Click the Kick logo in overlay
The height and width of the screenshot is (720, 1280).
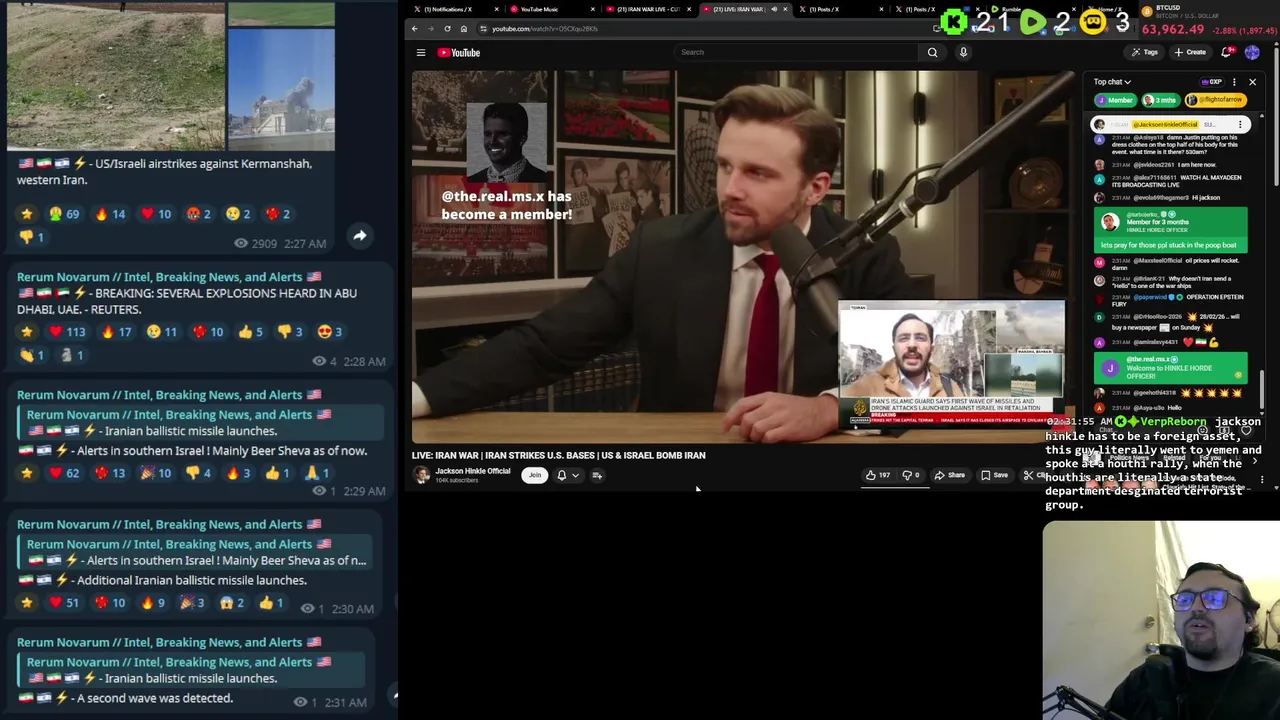[x=954, y=21]
